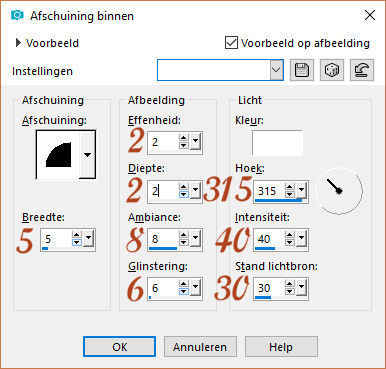Open the Stand lichtbron slider dropdown
Screen dimensions: 386x369
[302, 287]
